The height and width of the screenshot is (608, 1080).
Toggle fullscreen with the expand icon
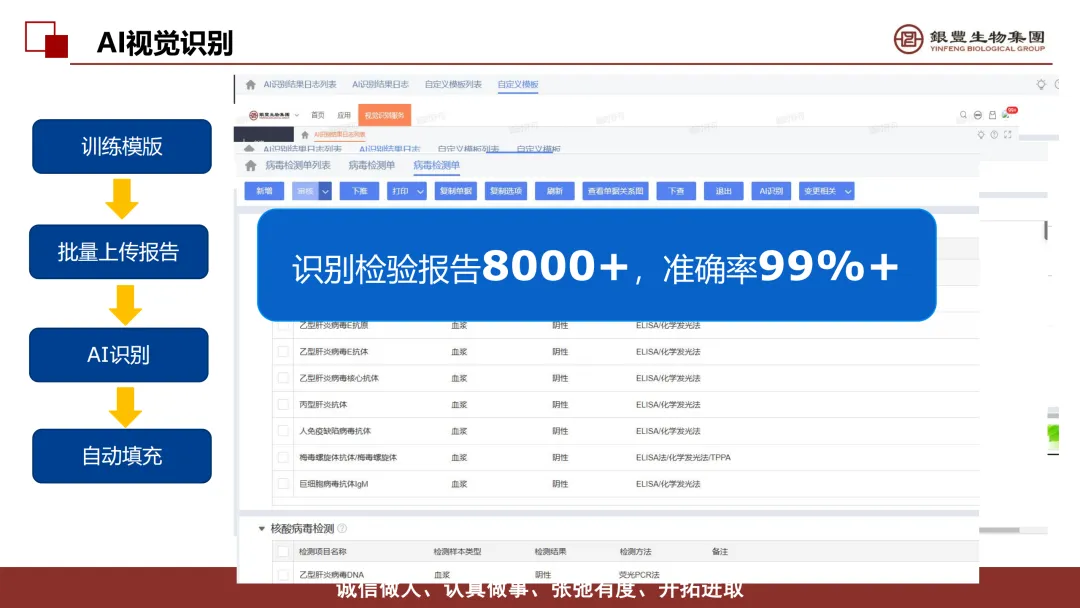(x=1008, y=135)
